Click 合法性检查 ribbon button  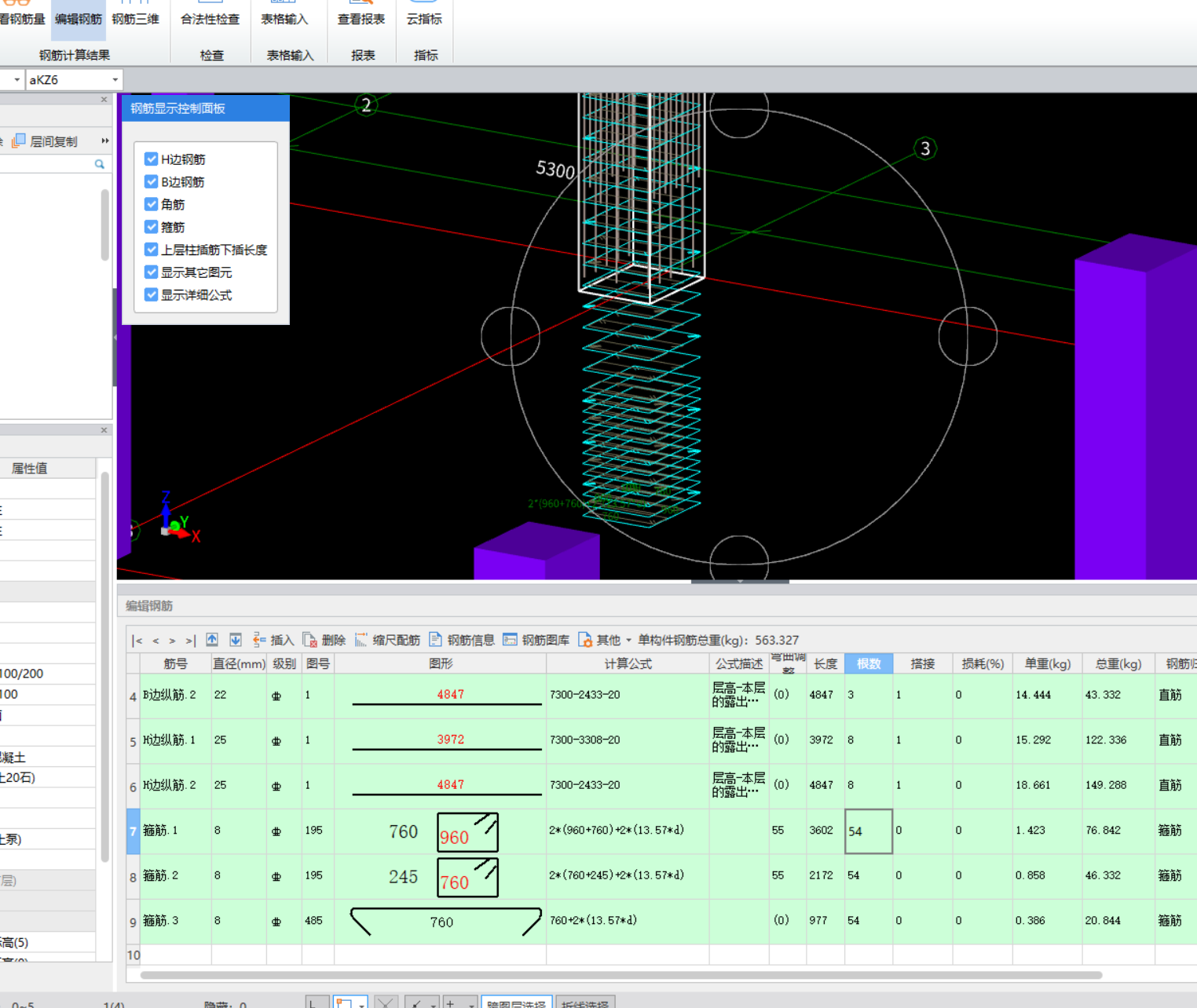click(210, 19)
